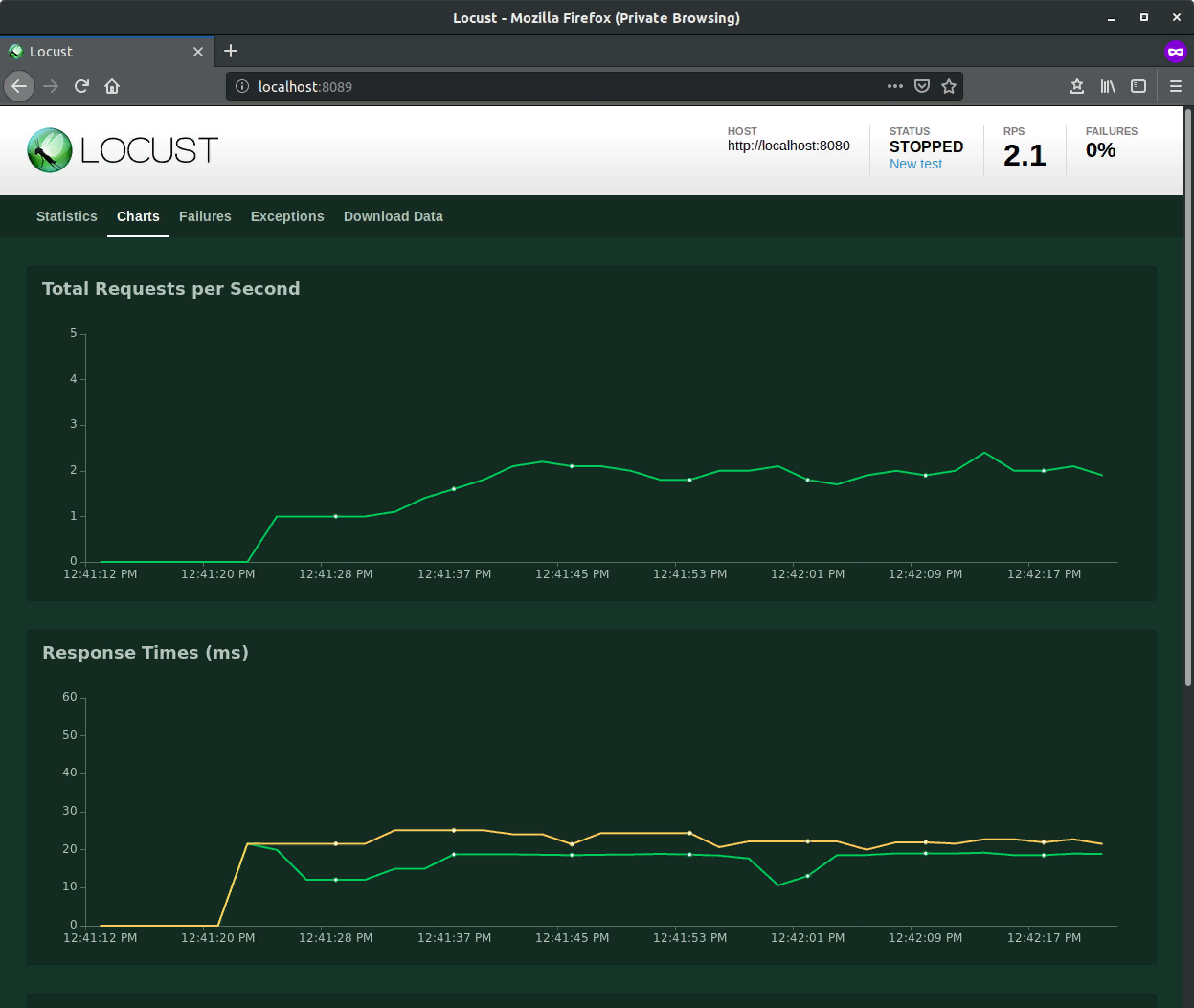
Task: Show site information icon in address bar
Action: click(242, 86)
